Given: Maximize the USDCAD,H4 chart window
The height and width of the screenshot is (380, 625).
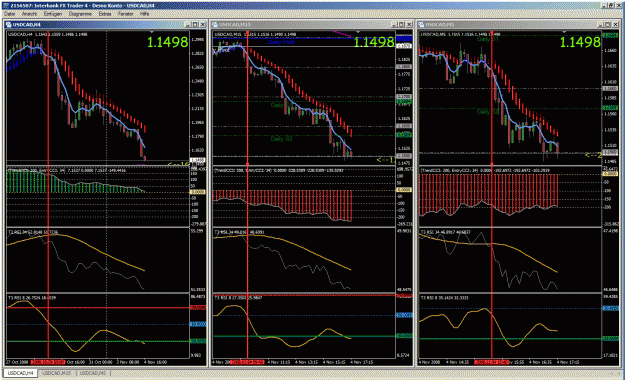Looking at the screenshot, I should [195, 24].
